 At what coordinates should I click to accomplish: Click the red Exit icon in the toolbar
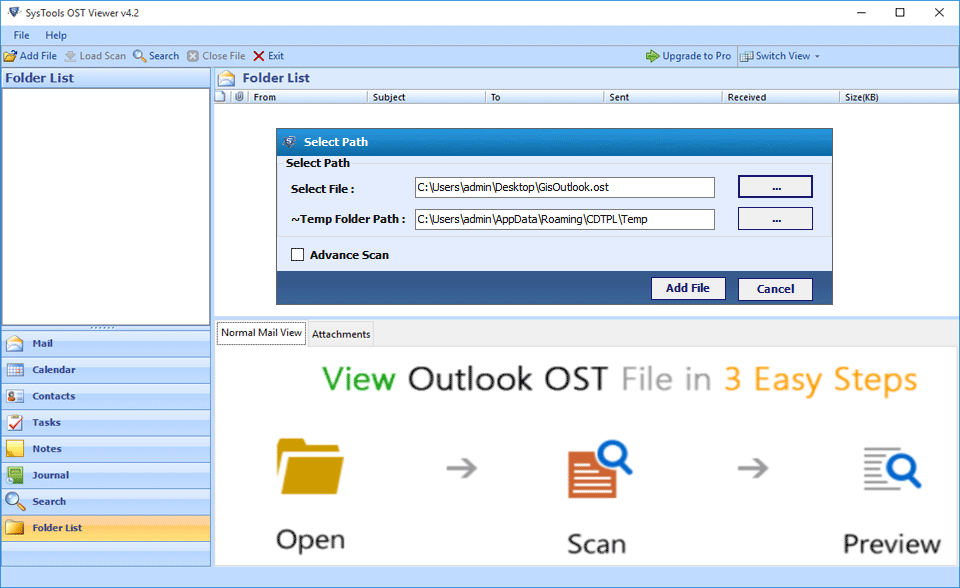[x=259, y=56]
